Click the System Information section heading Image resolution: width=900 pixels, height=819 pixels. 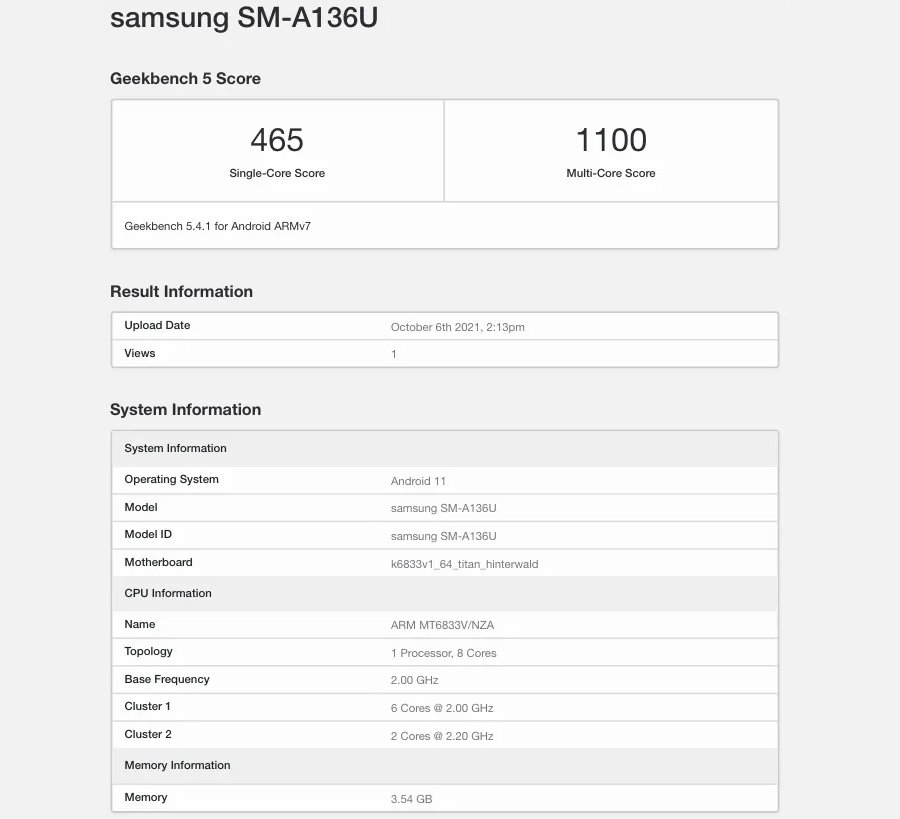[x=185, y=409]
